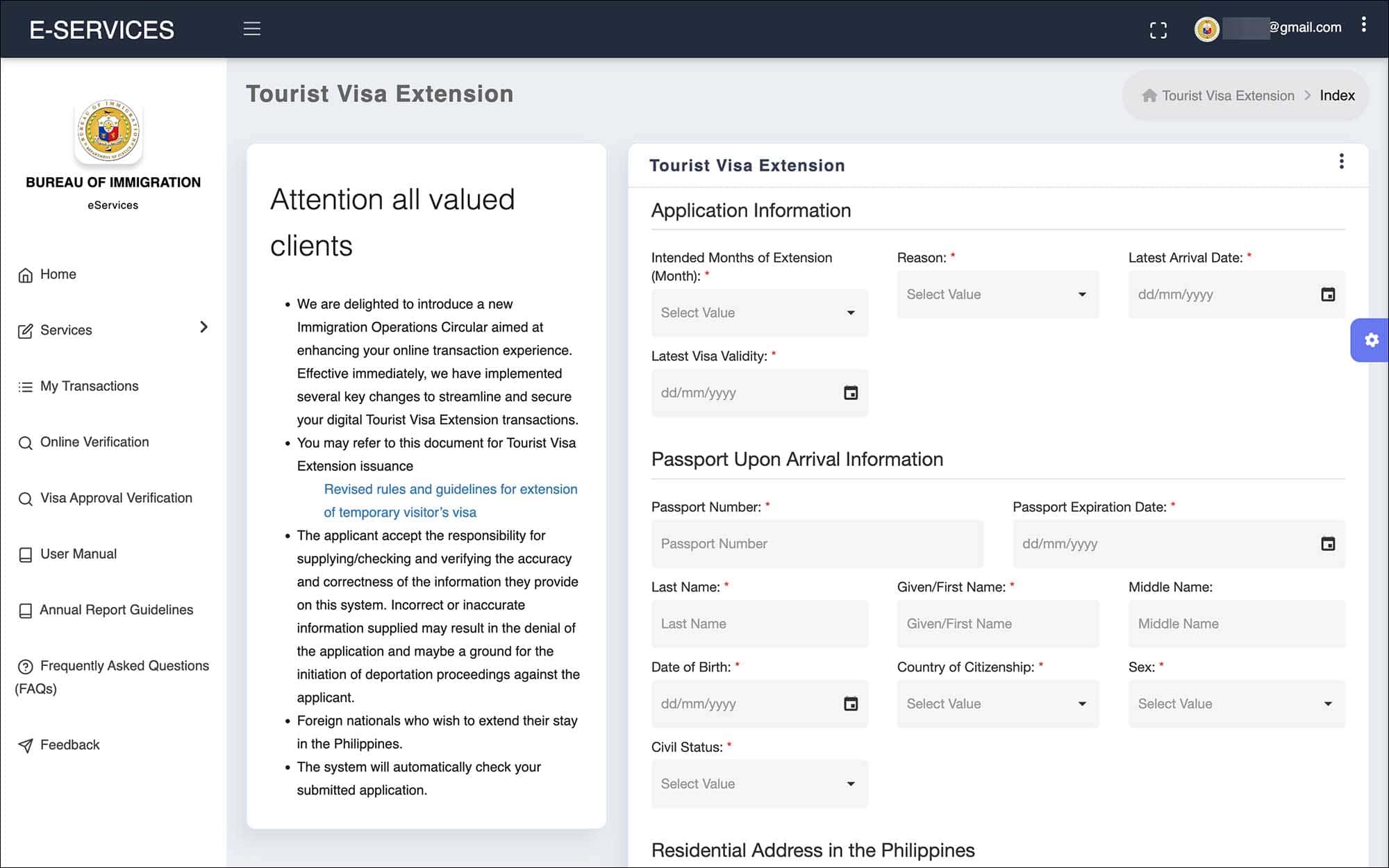The height and width of the screenshot is (868, 1389).
Task: Click the Index breadcrumb text
Action: pyautogui.click(x=1337, y=96)
